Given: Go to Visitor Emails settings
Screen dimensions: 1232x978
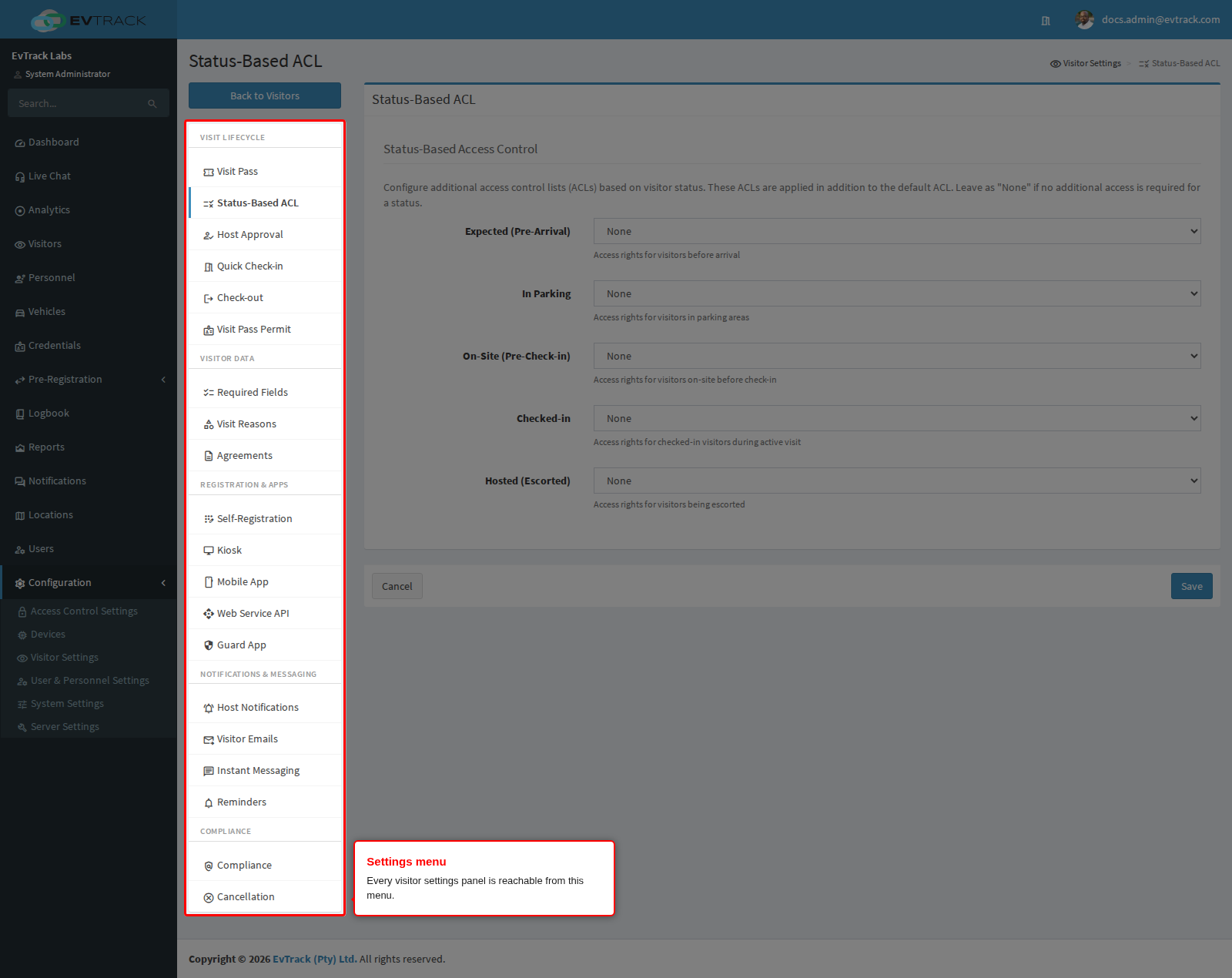Looking at the screenshot, I should [x=265, y=739].
